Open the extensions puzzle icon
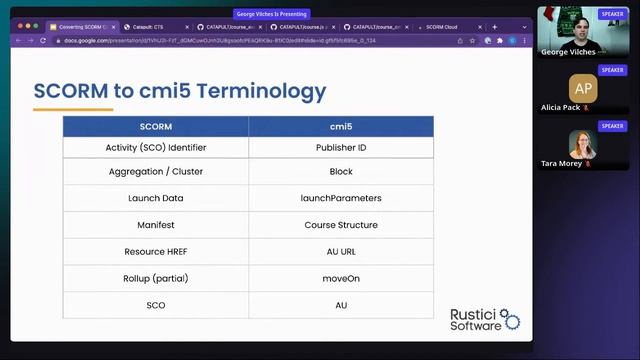The width and height of the screenshot is (640, 360). click(500, 41)
